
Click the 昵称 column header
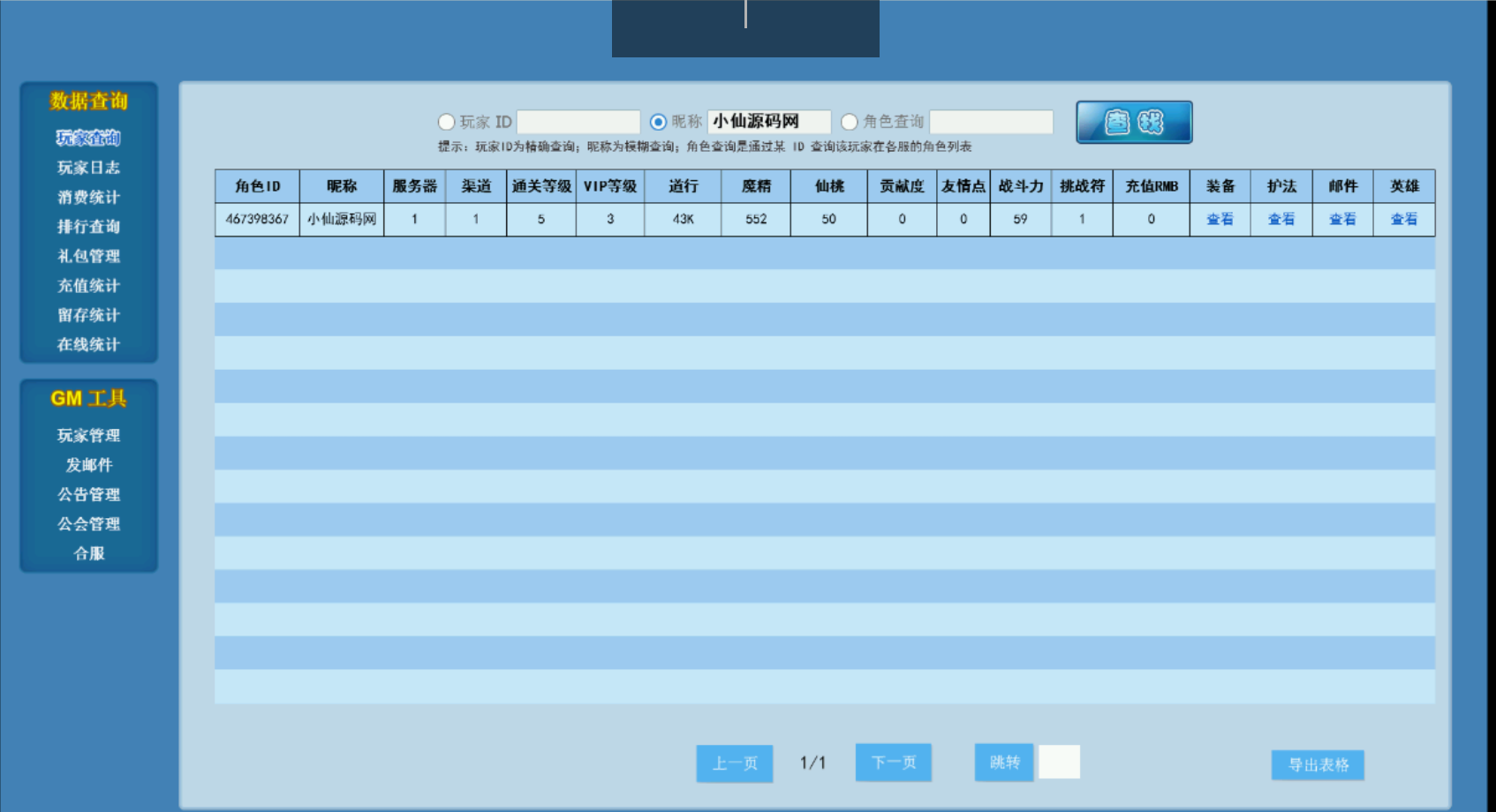342,186
